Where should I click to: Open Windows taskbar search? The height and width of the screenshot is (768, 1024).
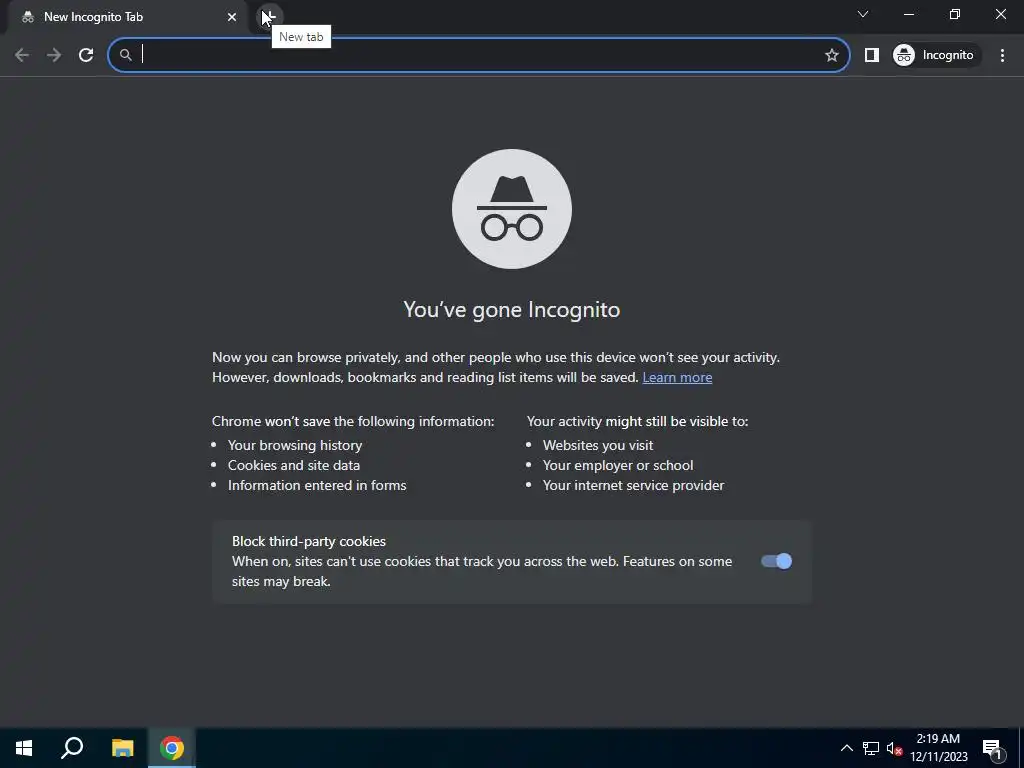[72, 748]
